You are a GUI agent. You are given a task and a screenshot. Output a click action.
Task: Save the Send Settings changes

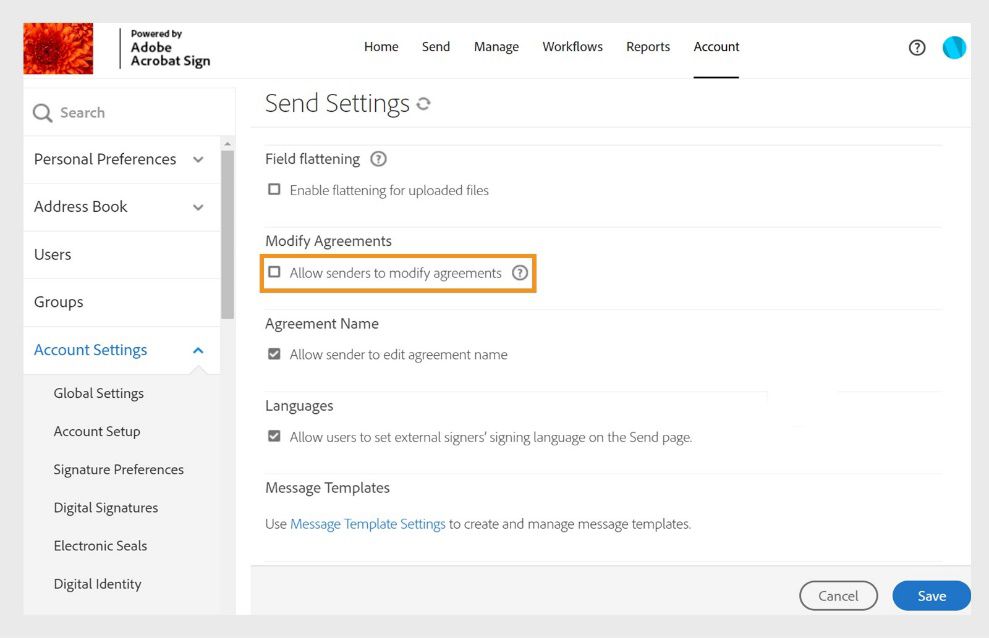tap(931, 595)
